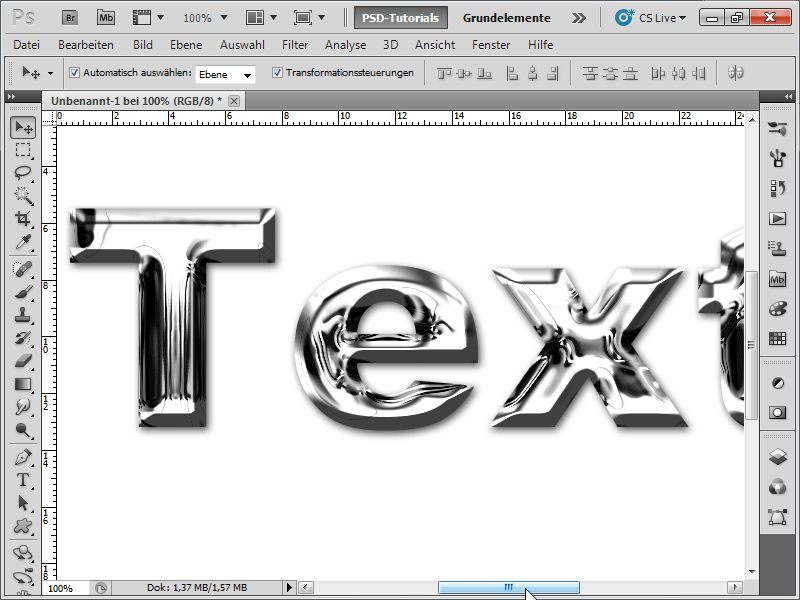Collapse right panel dock arrows
Image resolution: width=800 pixels, height=600 pixels.
788,96
